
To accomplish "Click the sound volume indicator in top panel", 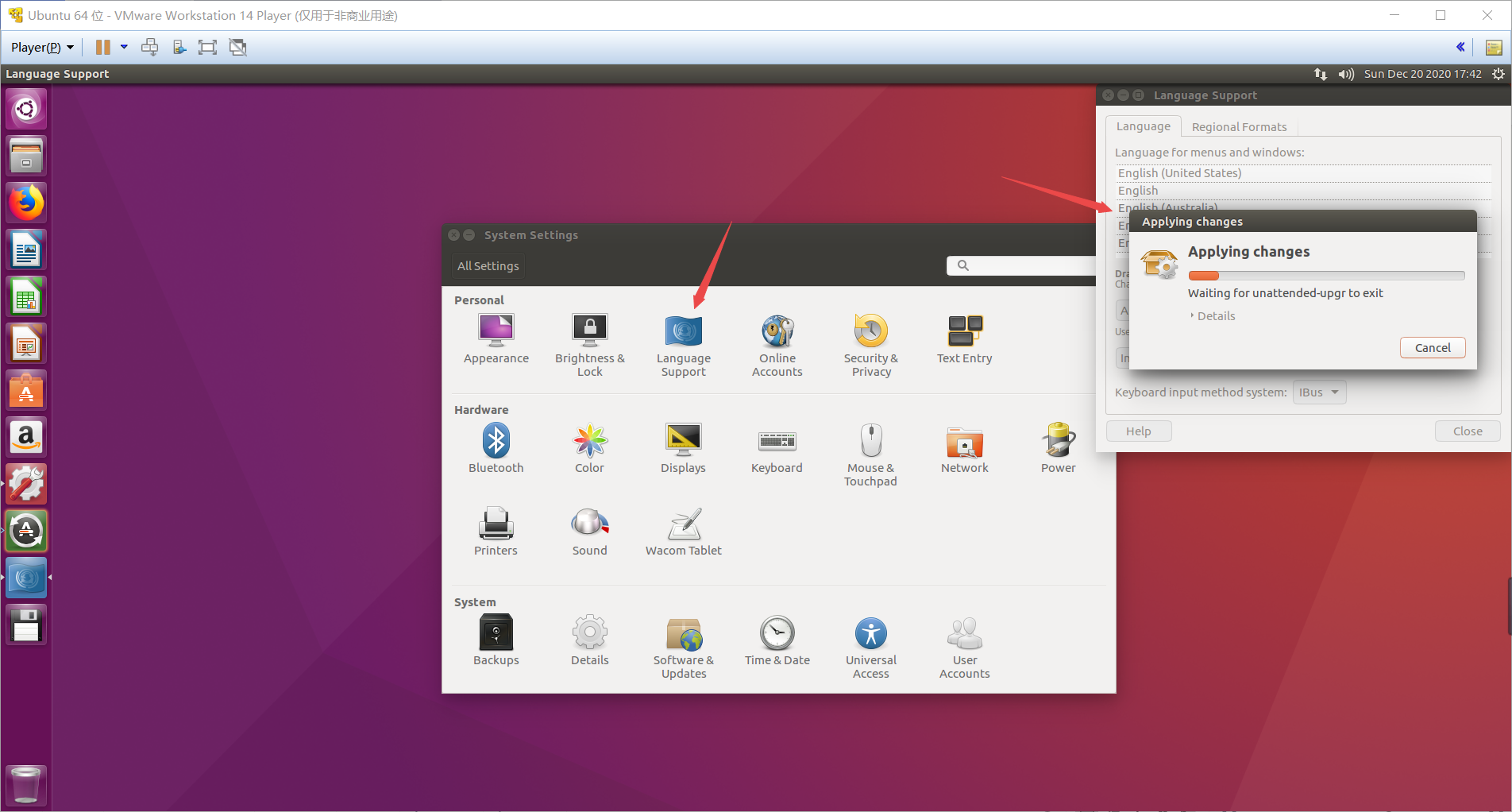I will [1345, 74].
